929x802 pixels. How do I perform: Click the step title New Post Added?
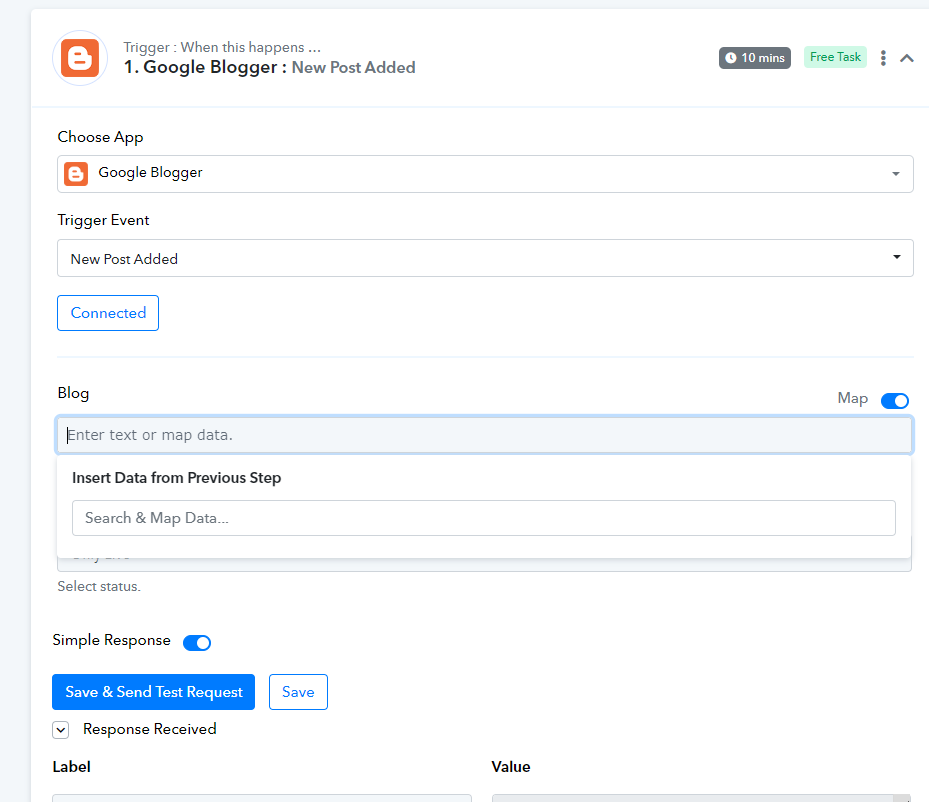click(x=353, y=68)
